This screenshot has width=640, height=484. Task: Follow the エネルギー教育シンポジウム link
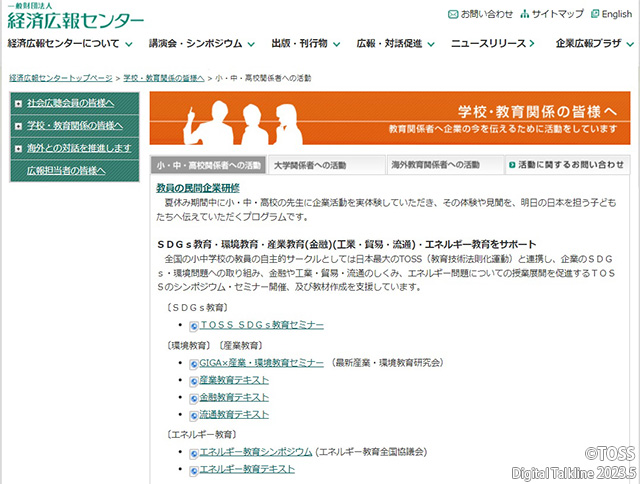coord(255,452)
